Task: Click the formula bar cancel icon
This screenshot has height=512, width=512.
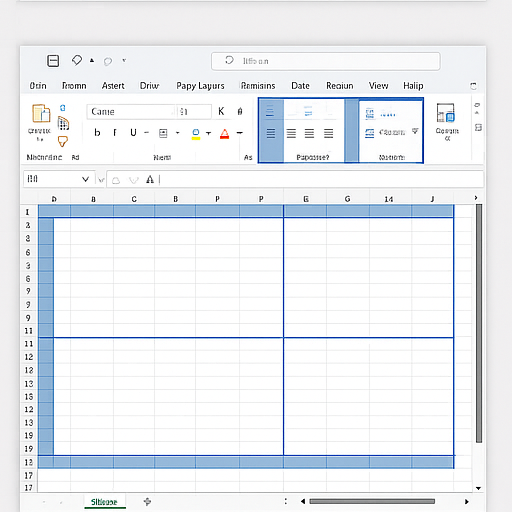Action: (116, 180)
